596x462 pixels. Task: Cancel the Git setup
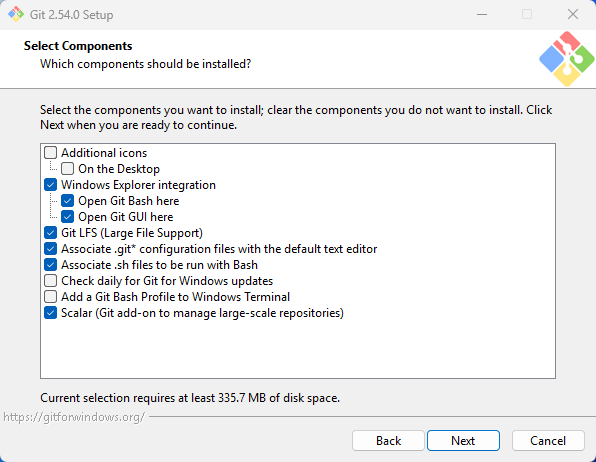pos(548,441)
